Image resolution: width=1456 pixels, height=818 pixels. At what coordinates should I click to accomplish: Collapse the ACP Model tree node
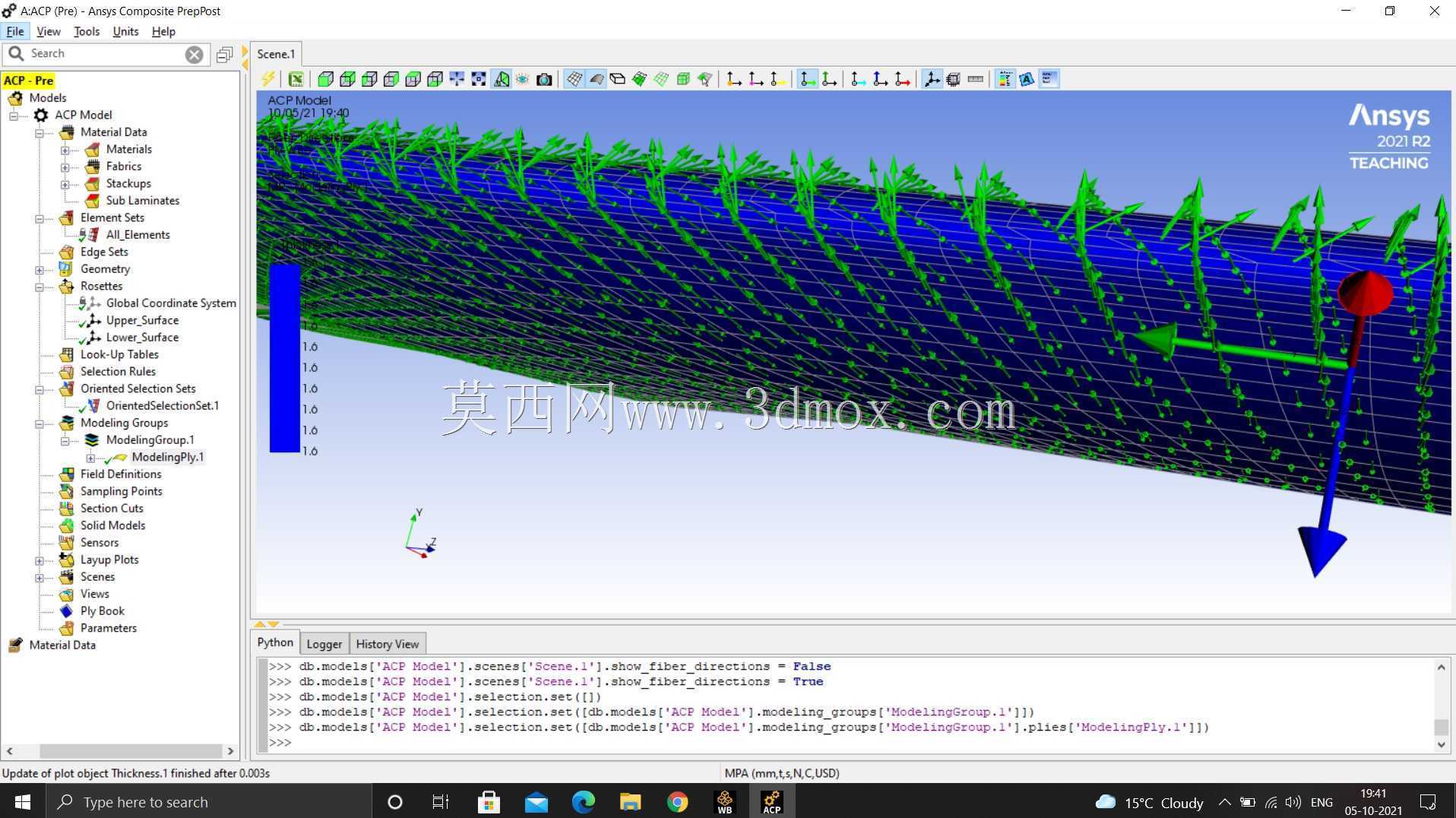tap(14, 116)
